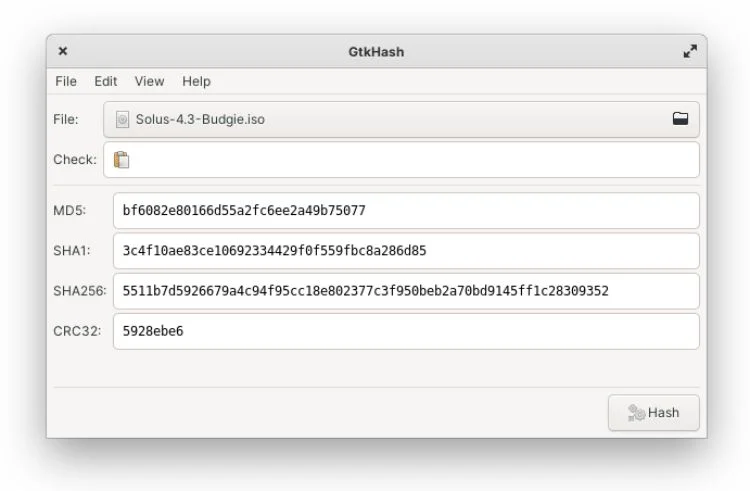Viewport: 750px width, 491px height.
Task: Click the SHA256 label
Action: tap(80, 291)
